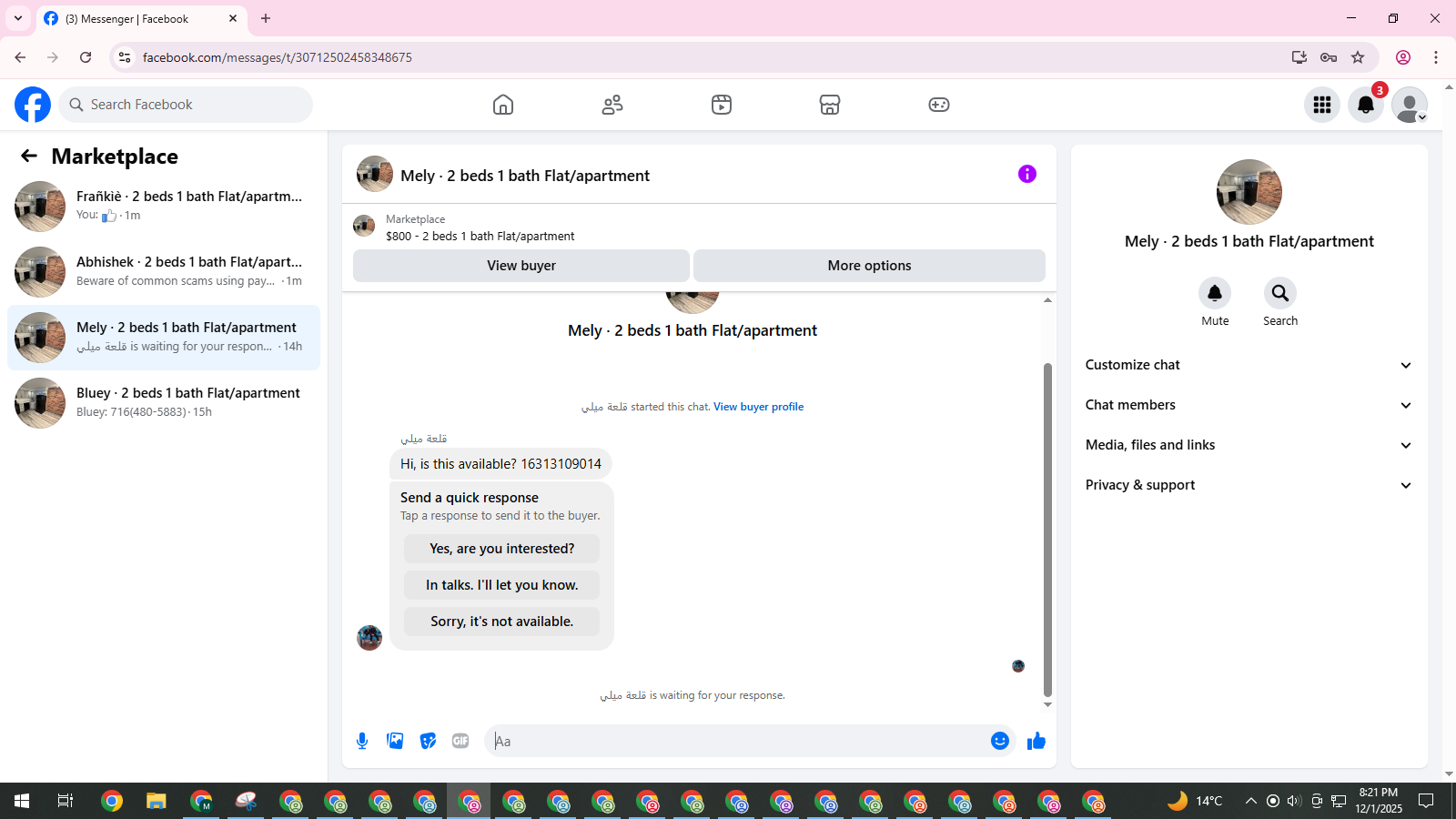Click the '$800 - 2 beds 1 bath Flat/apartment' listing text
Screen dimensions: 1456x819
coord(480,236)
